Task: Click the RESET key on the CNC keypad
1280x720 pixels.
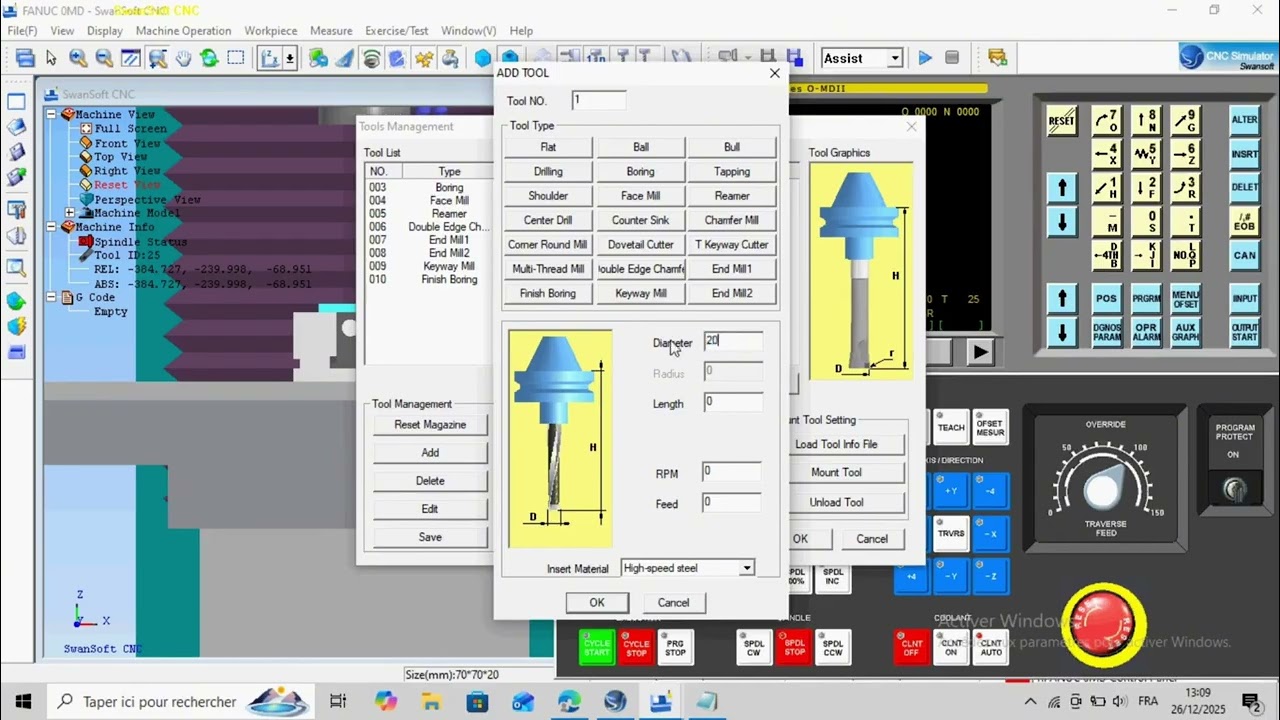Action: tap(1061, 121)
